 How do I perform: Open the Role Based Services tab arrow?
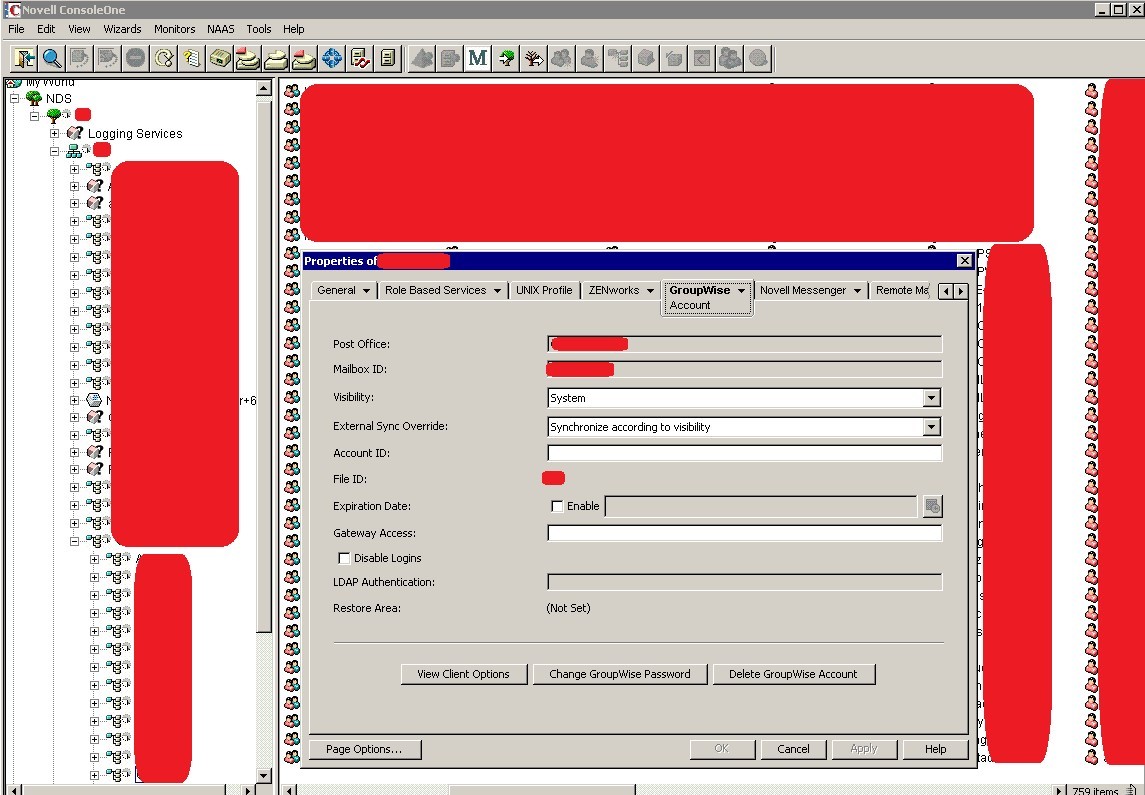point(497,291)
